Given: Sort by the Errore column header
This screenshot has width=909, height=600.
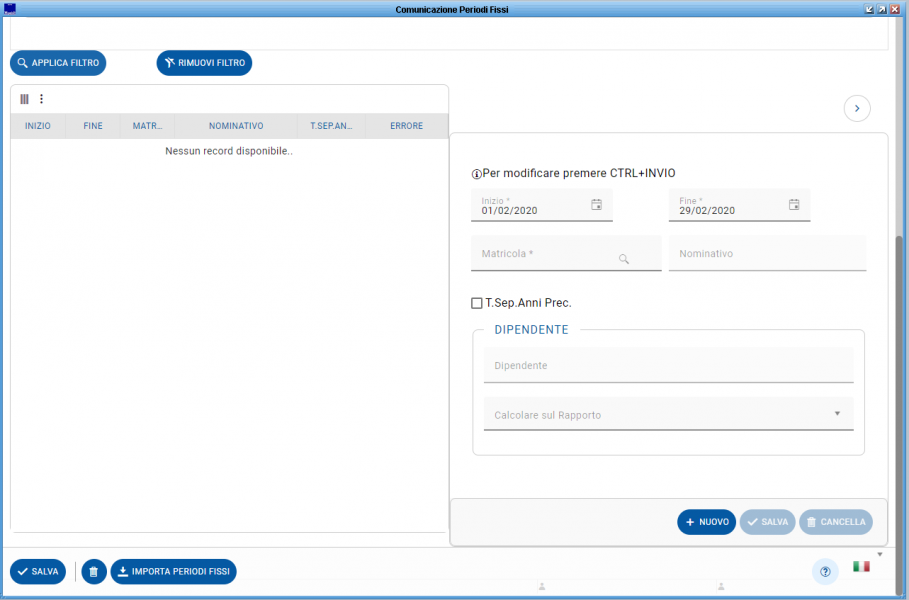Looking at the screenshot, I should 406,126.
